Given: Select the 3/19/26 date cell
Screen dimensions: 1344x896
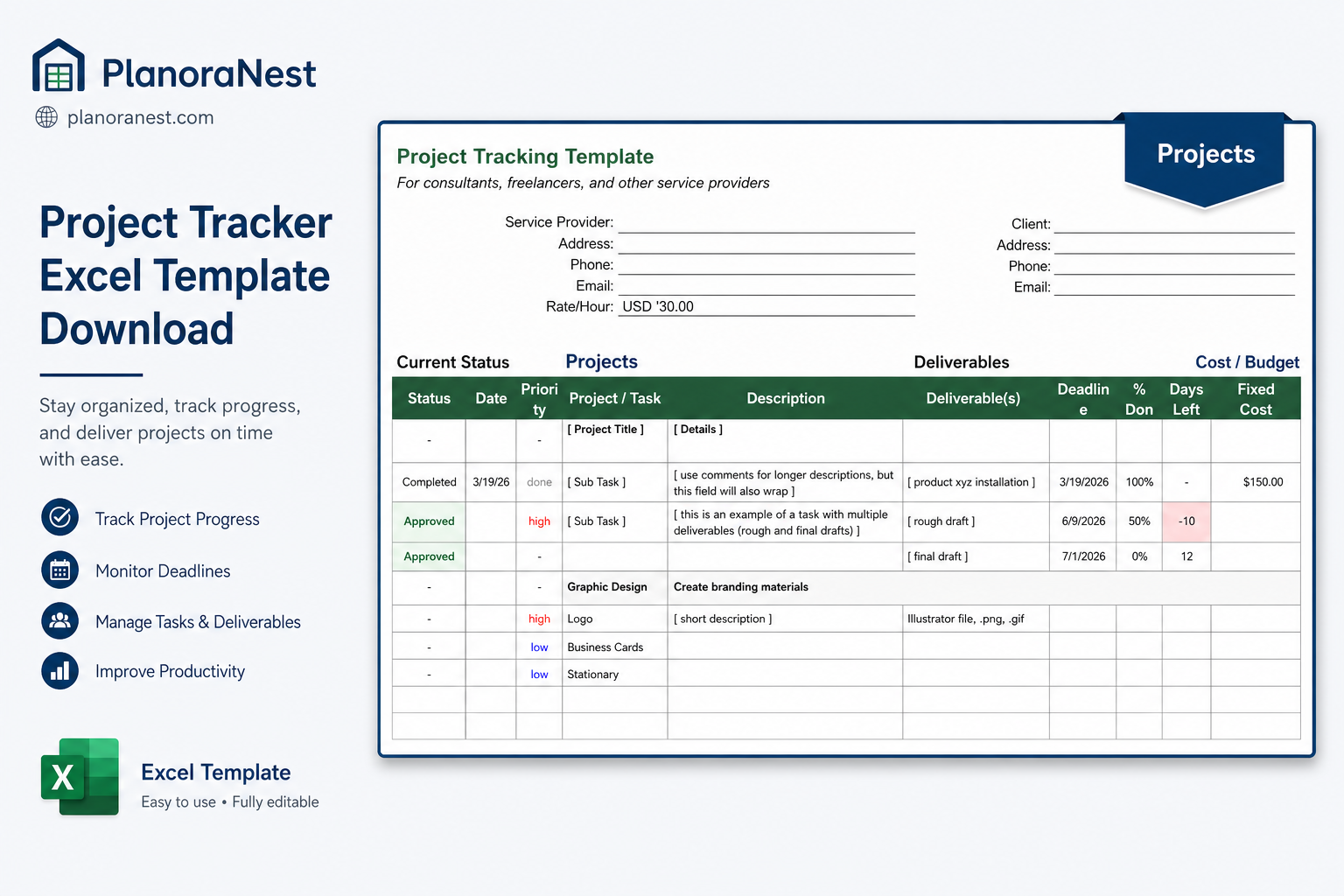Looking at the screenshot, I should [x=491, y=482].
